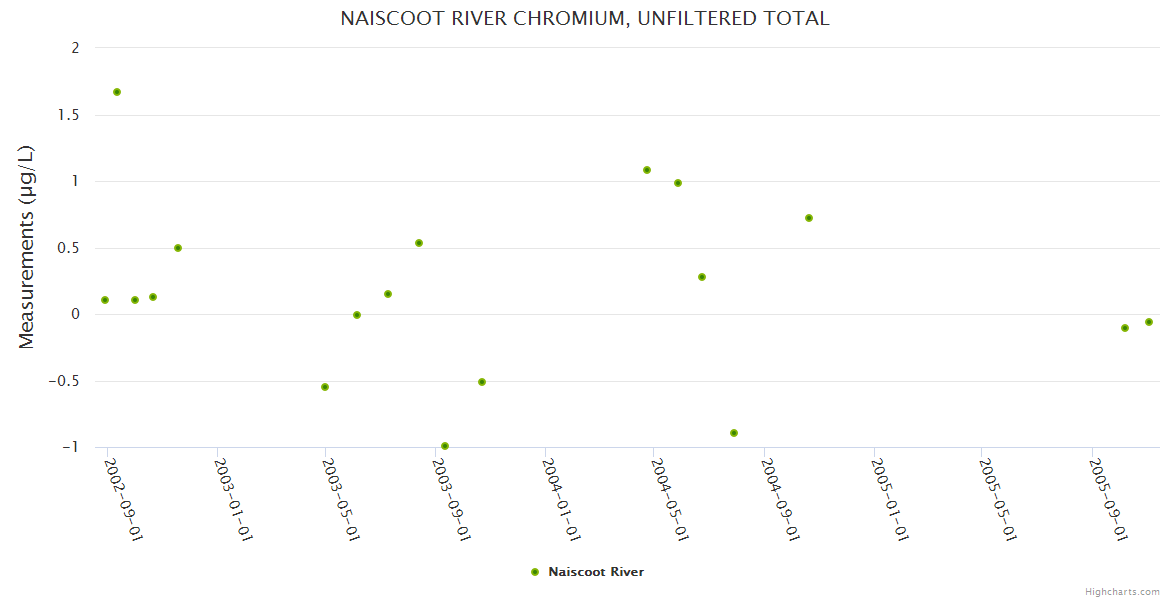Click the y-axis label '−0.5'
The width and height of the screenshot is (1170, 600).
(64, 381)
